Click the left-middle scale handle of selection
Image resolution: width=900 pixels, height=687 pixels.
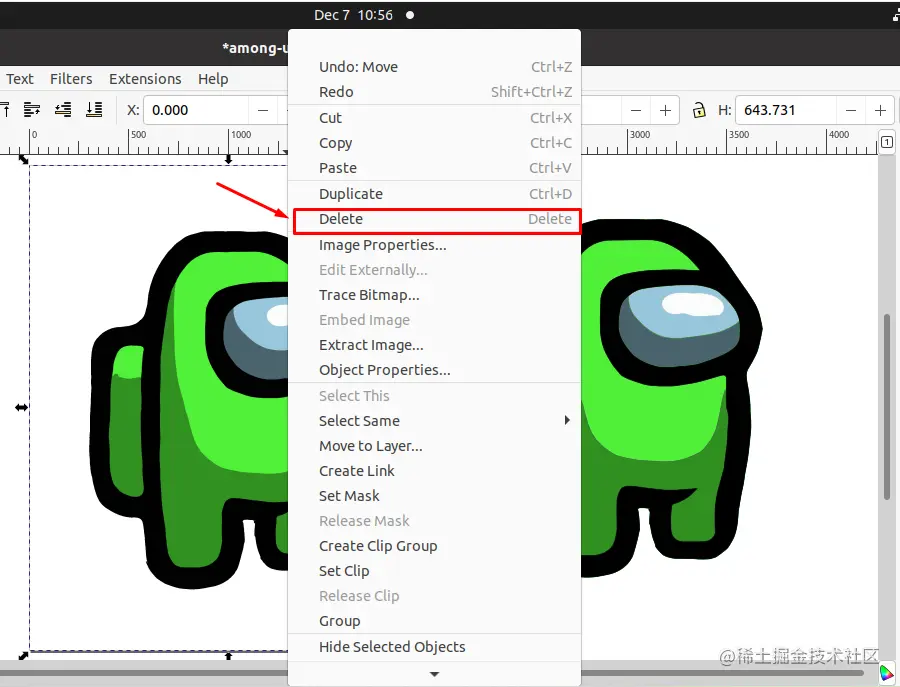(21, 407)
